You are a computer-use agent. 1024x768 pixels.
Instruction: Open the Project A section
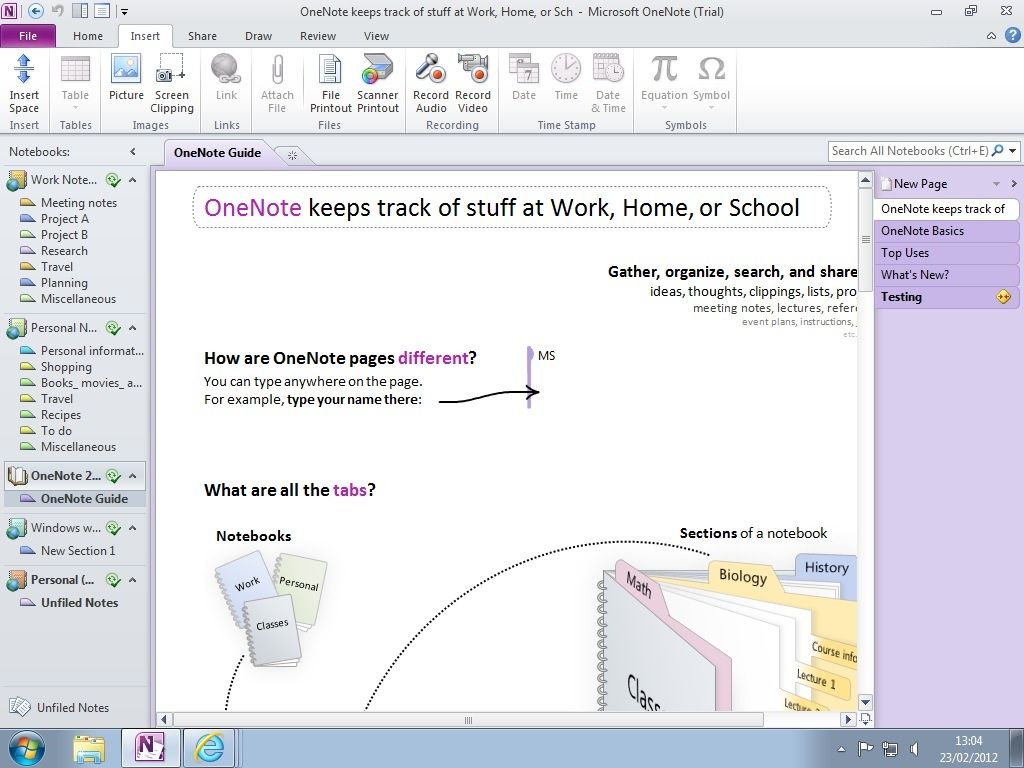pyautogui.click(x=54, y=219)
